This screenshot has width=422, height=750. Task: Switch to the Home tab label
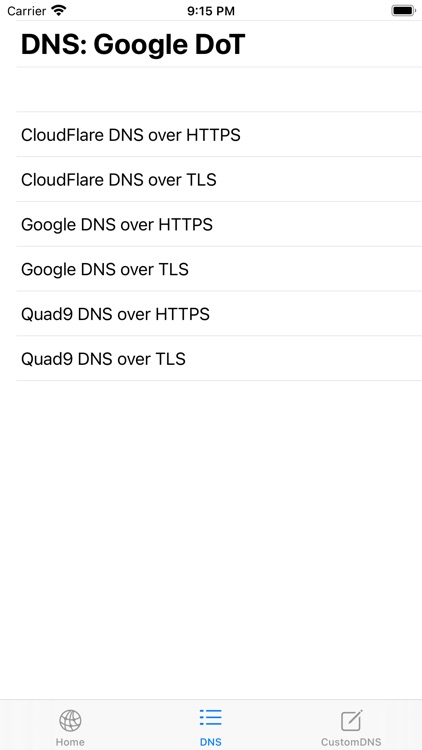click(70, 742)
